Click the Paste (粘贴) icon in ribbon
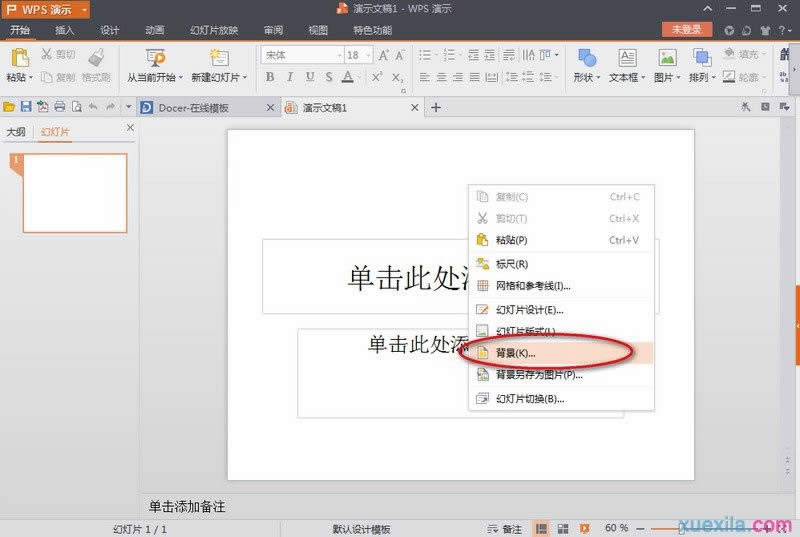The width and height of the screenshot is (800, 537). [x=19, y=57]
